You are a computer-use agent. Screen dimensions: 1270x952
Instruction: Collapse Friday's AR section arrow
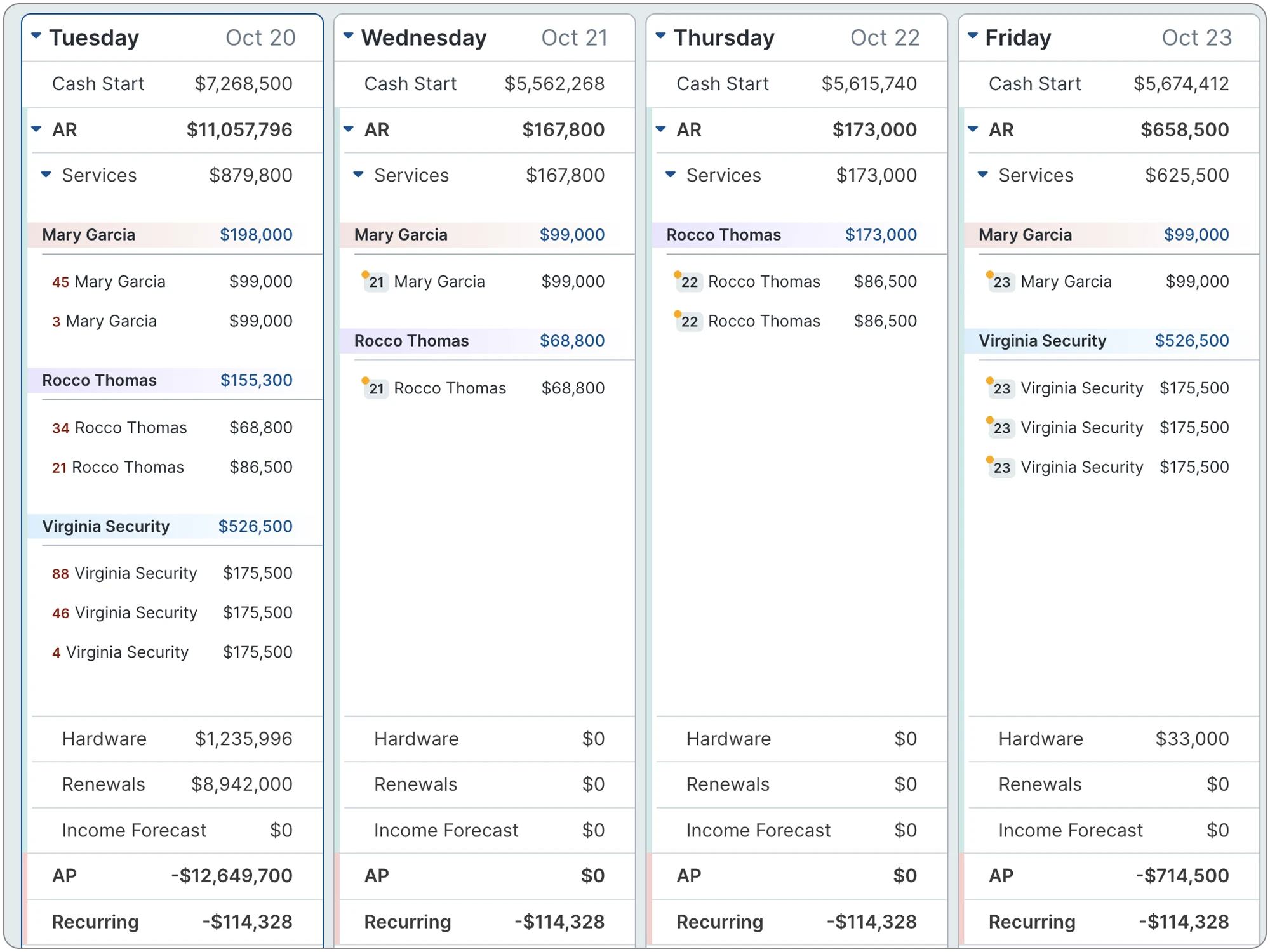973,129
